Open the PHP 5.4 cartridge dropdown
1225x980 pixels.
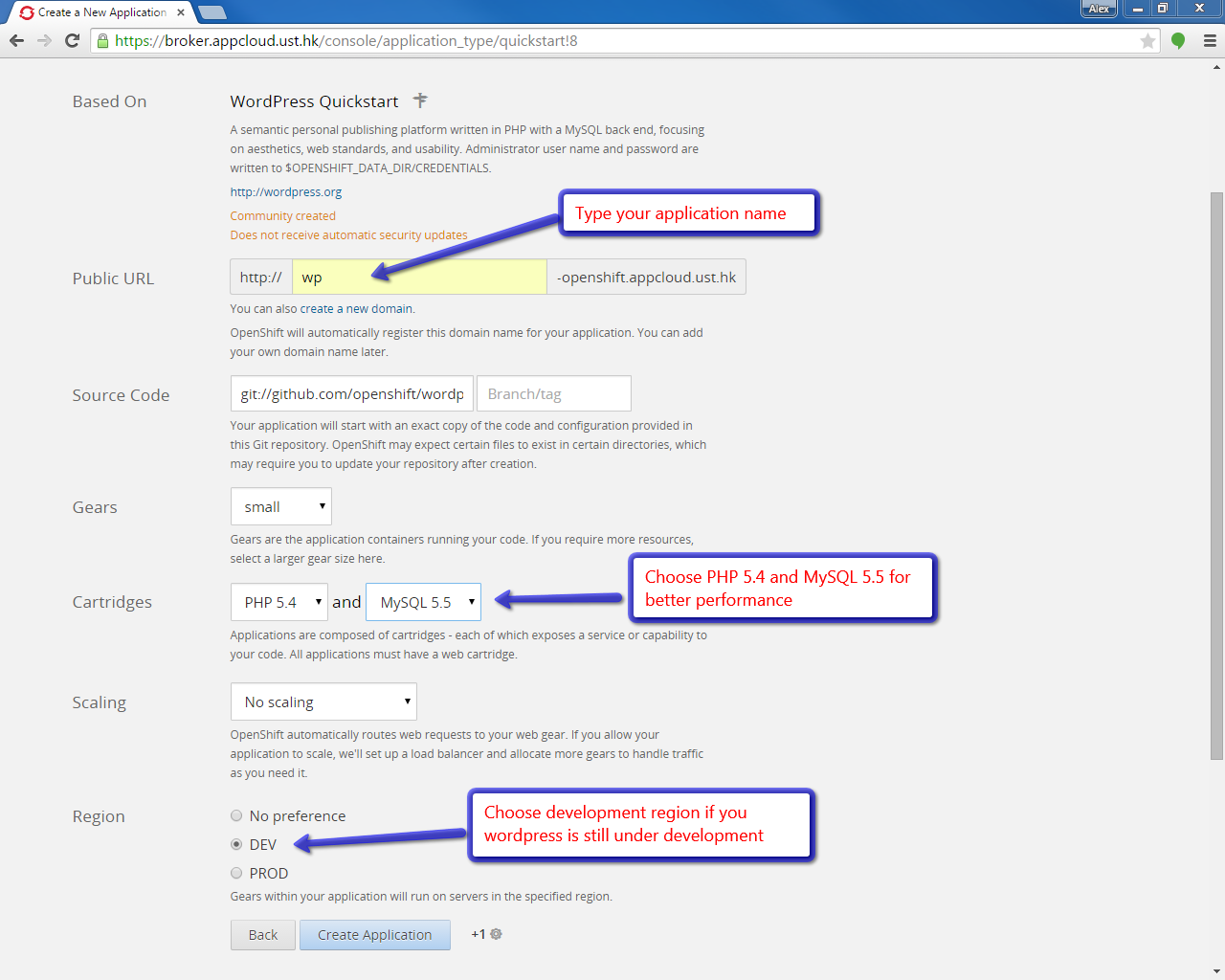(x=278, y=602)
